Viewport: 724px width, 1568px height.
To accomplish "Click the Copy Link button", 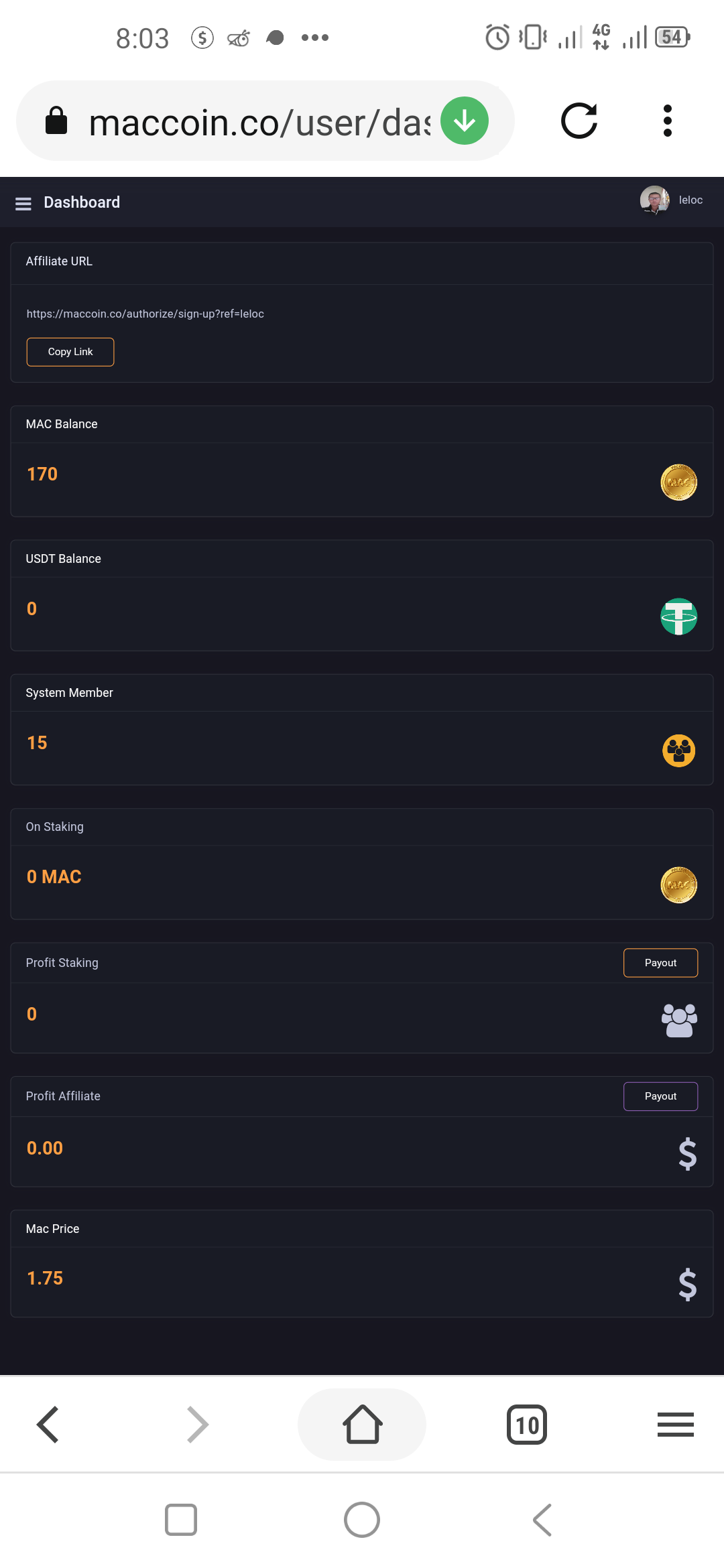I will point(70,352).
